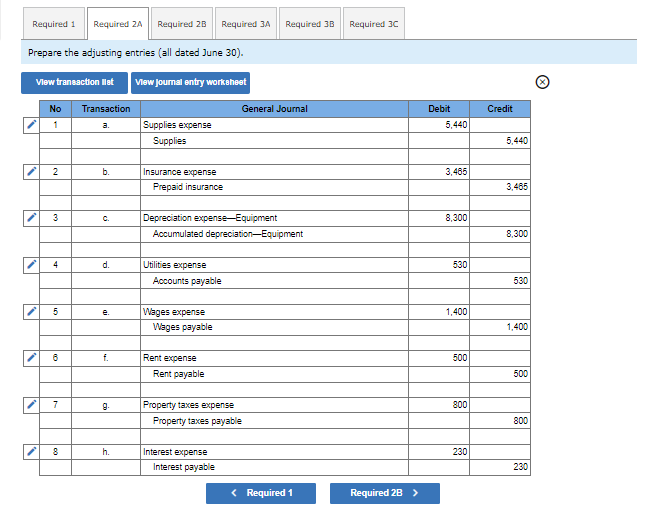Viewport: 659px width, 511px height.
Task: Advance with the bottom Required 2B button
Action: [385, 493]
